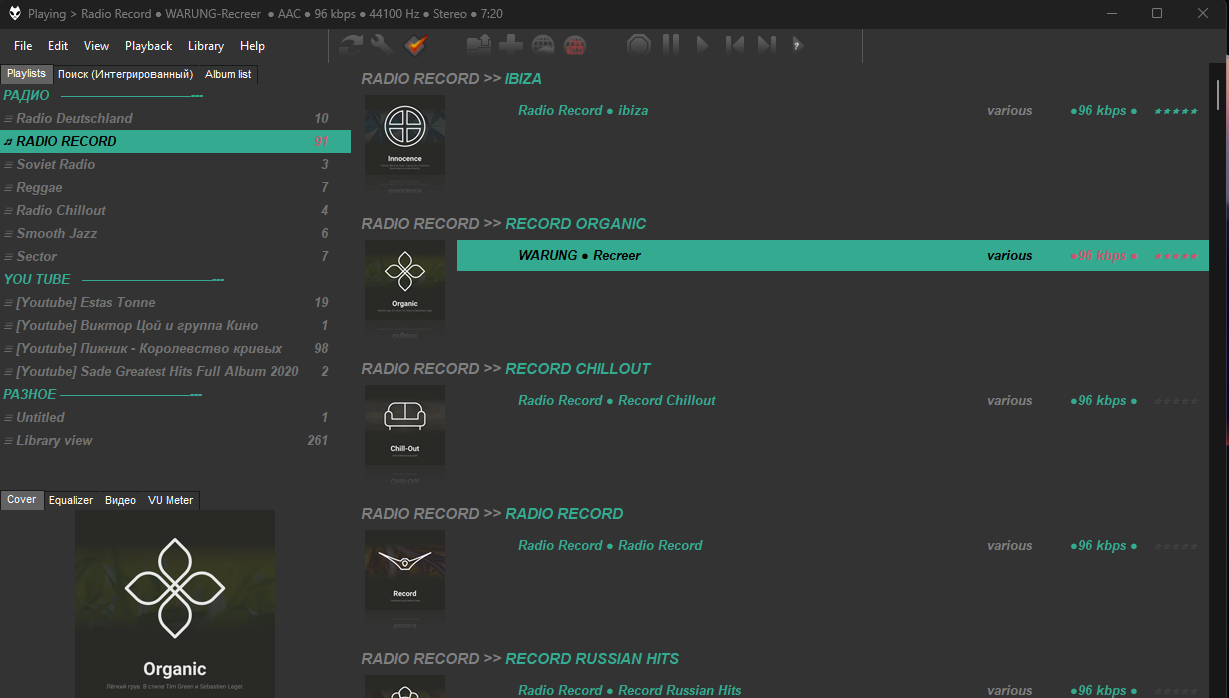Screen dimensions: 1229x698
Task: Open the View menu
Action: click(x=96, y=46)
